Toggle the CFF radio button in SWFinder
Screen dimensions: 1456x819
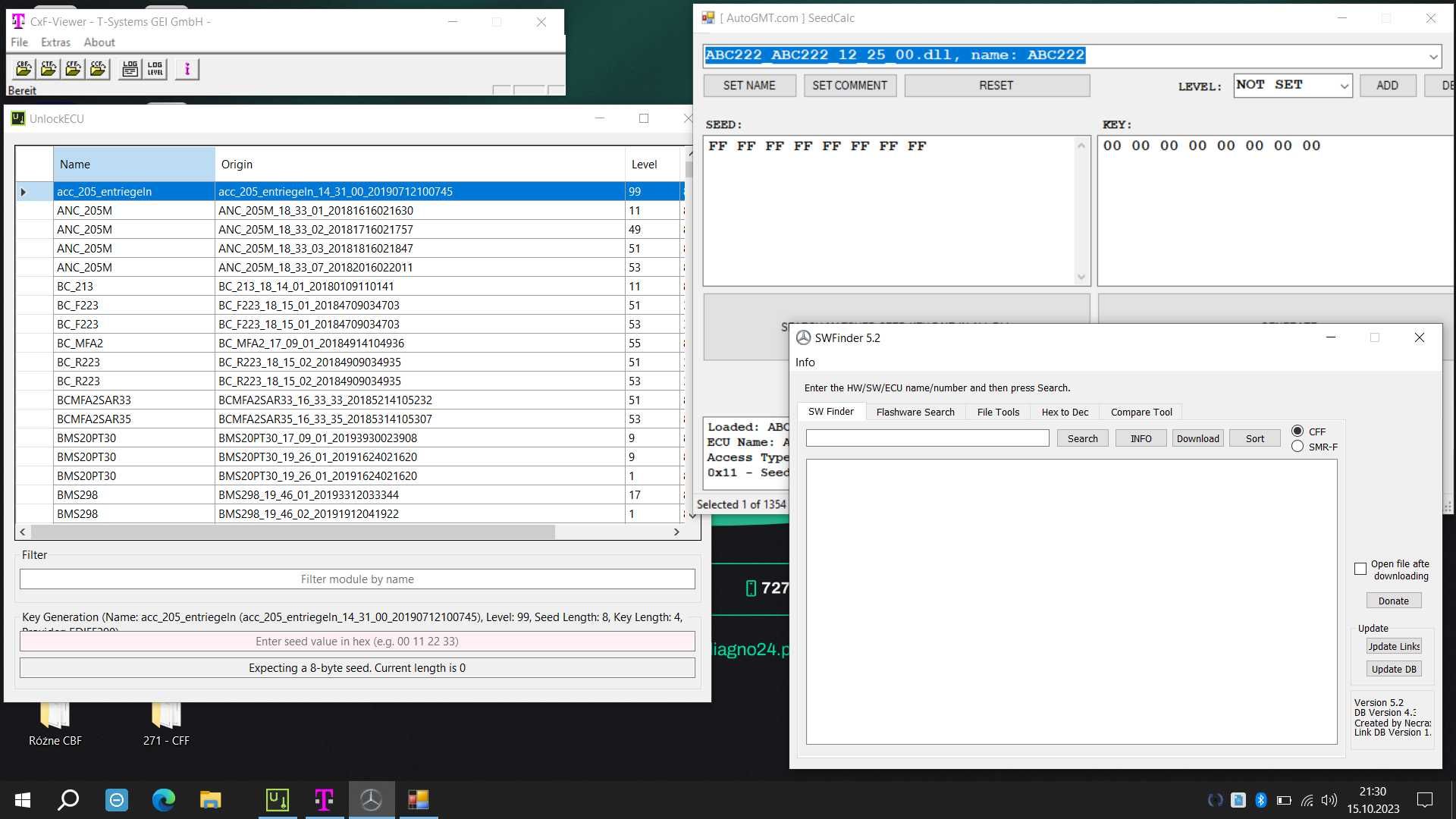pos(1297,431)
